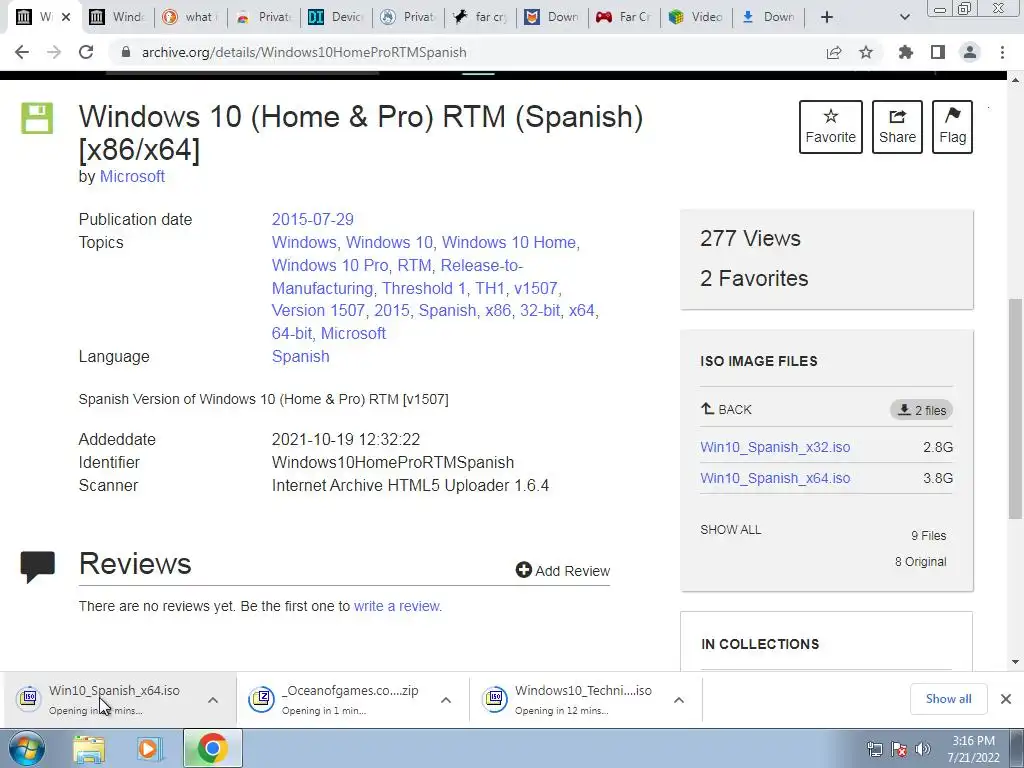Screen dimensions: 1024x768
Task: Click the lock icon in the address bar
Action: coord(126,52)
